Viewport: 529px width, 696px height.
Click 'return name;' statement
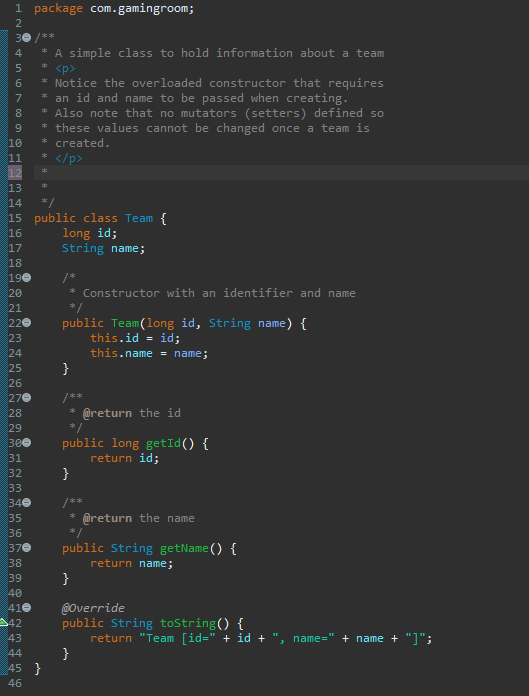132,563
